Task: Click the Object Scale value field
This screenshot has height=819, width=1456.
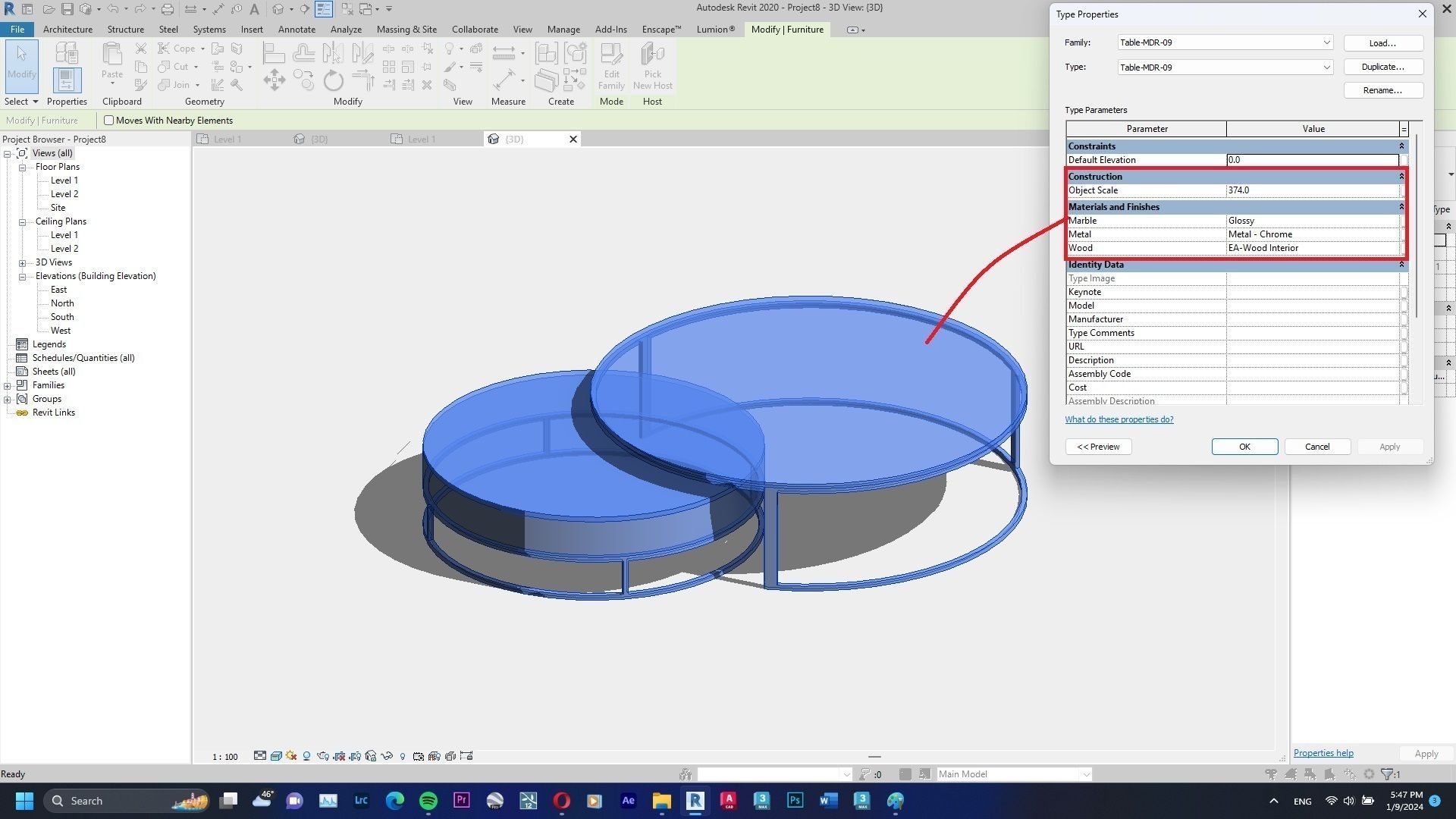Action: pyautogui.click(x=1312, y=190)
